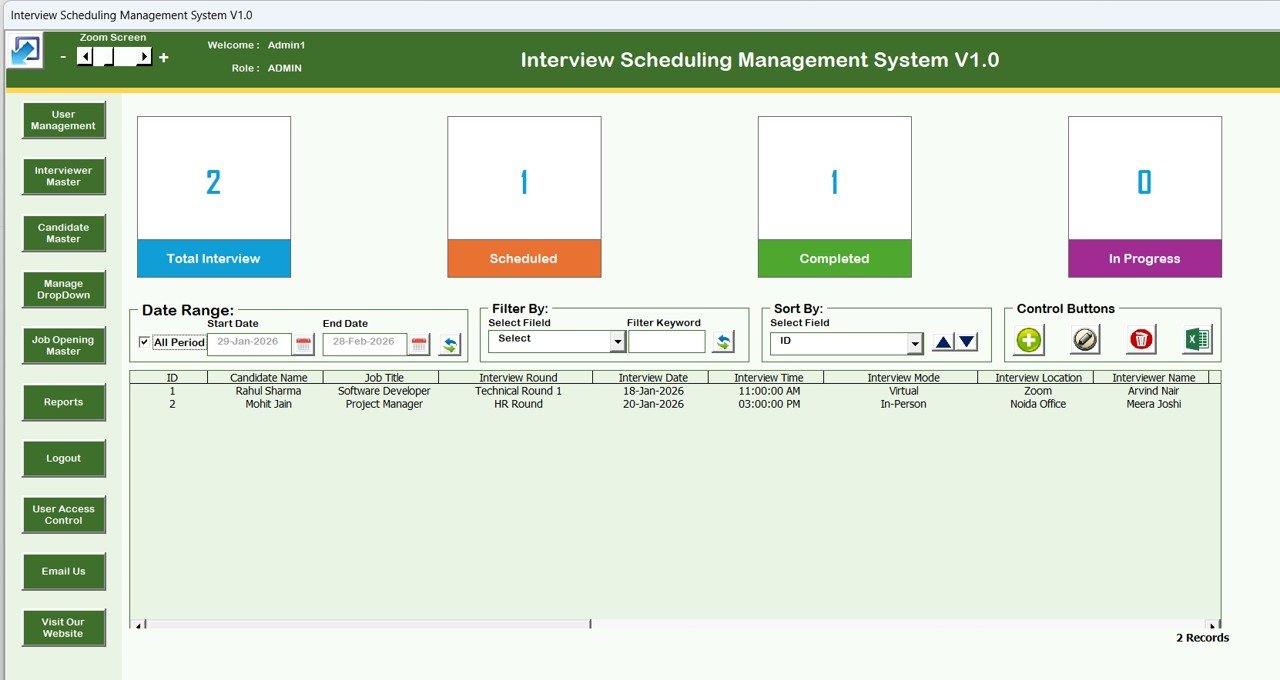
Task: Click the blue arrow icon at top left
Action: tap(24, 49)
